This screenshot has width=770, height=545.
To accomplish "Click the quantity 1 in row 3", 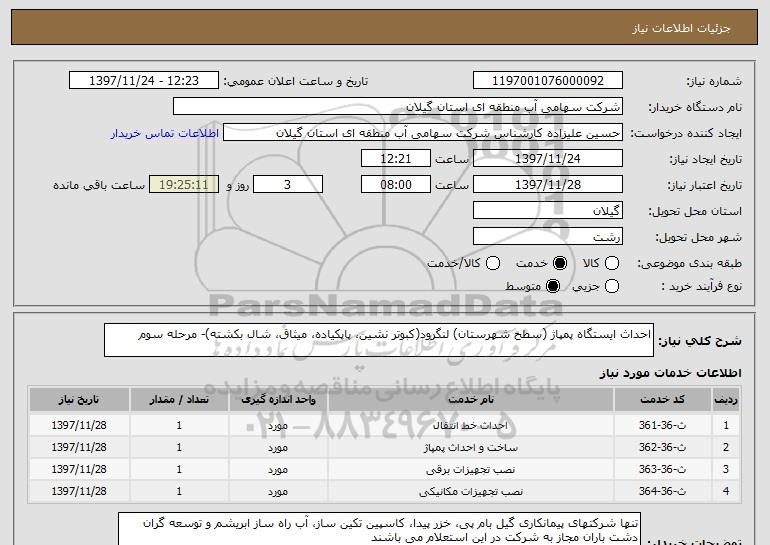I will click(x=179, y=469).
